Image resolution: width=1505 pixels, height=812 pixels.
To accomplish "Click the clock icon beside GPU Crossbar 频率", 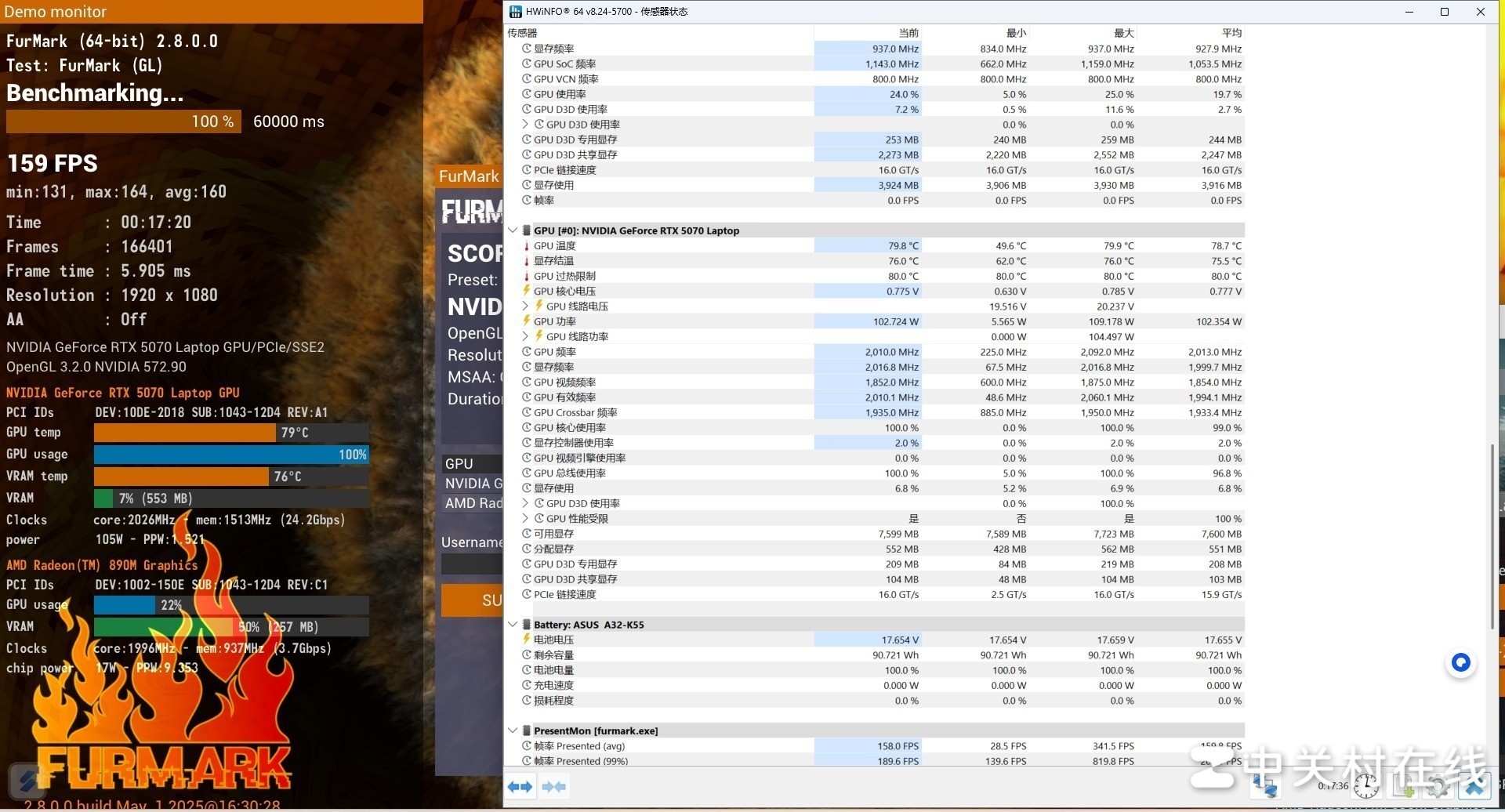I will coord(527,412).
